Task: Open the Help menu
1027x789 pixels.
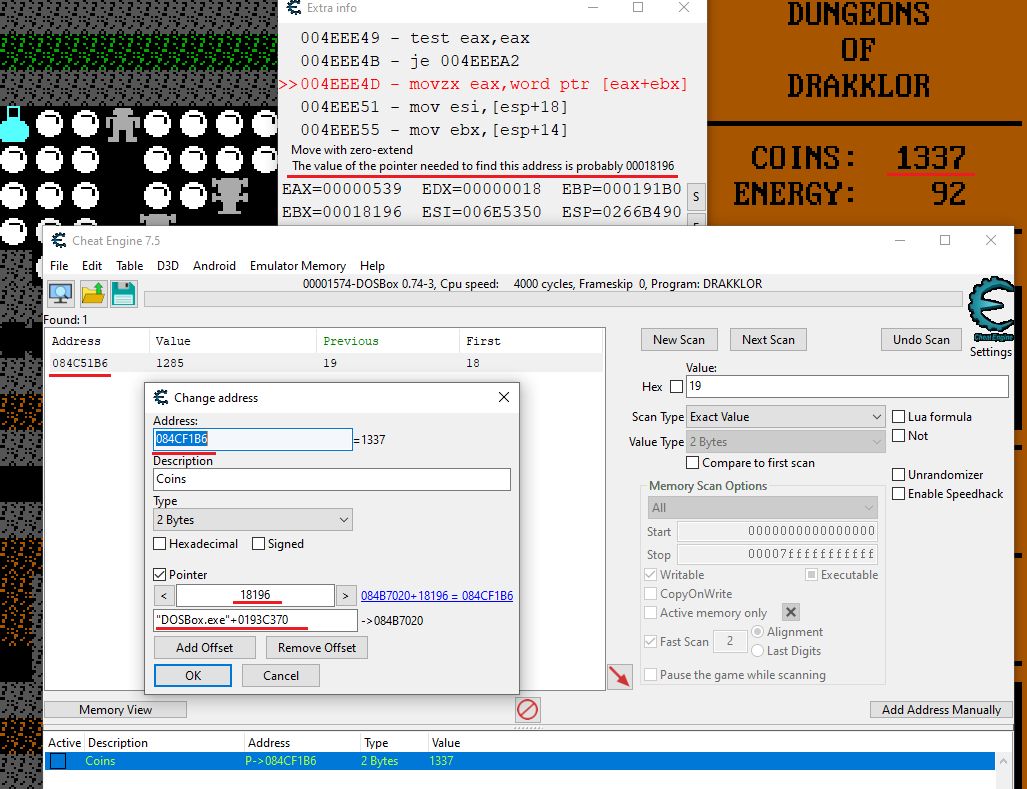Action: click(372, 266)
